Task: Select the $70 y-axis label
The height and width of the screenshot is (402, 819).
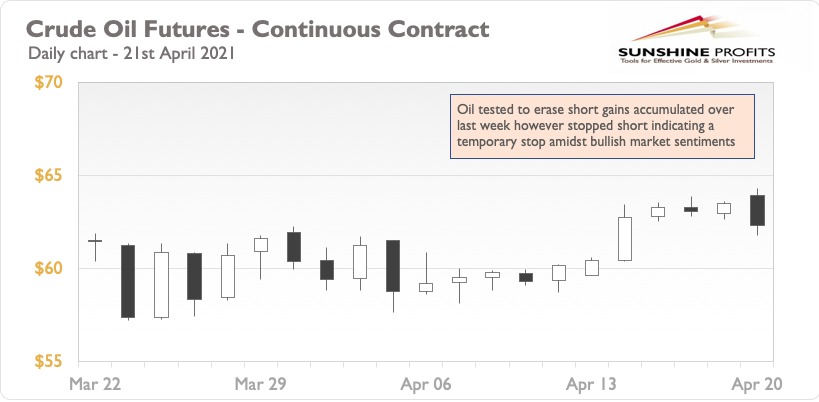Action: (x=48, y=82)
